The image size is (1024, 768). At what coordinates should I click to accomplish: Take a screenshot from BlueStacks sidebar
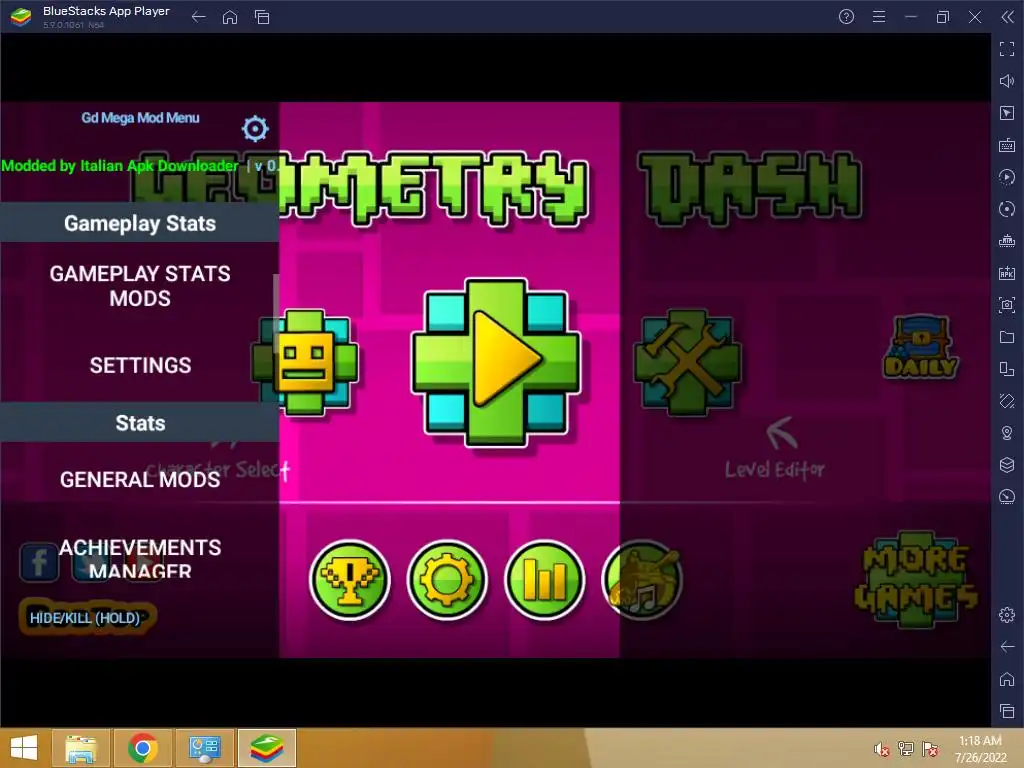click(x=1007, y=305)
